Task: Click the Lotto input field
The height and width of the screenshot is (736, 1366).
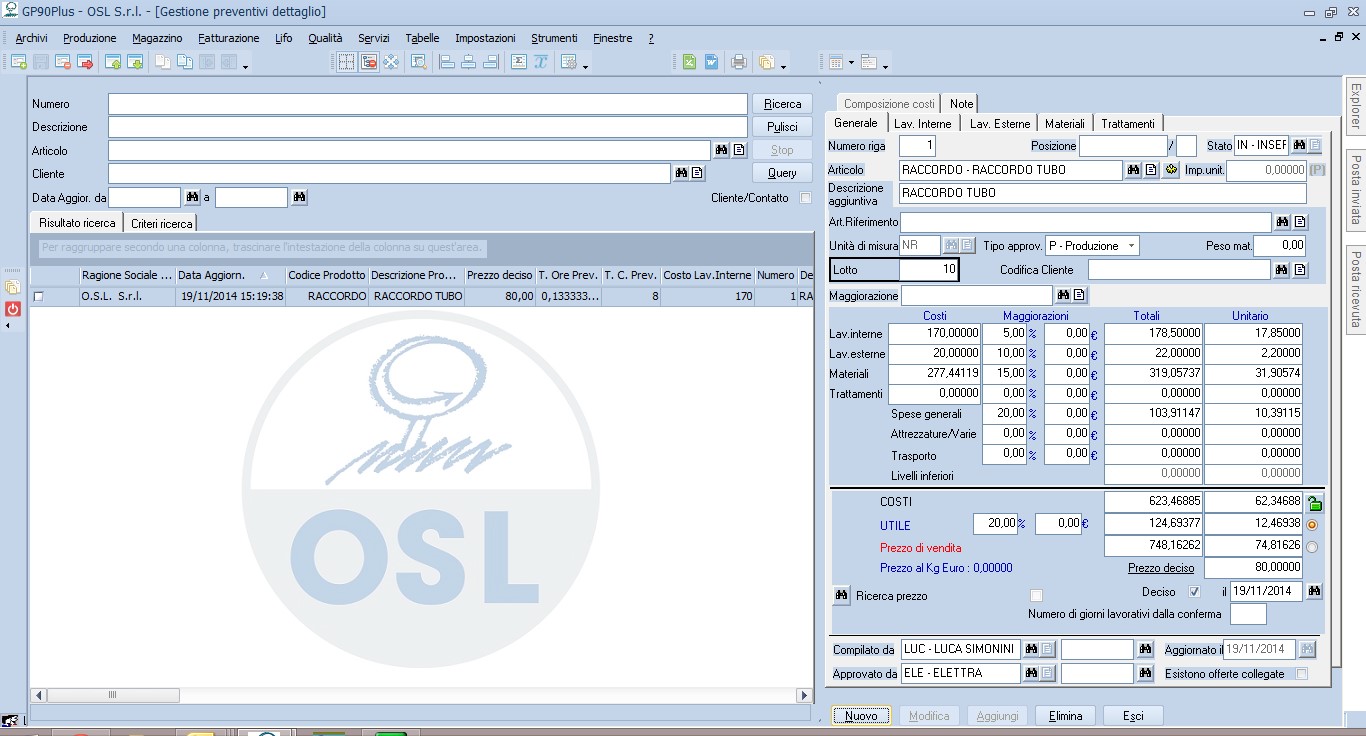Action: coord(929,270)
